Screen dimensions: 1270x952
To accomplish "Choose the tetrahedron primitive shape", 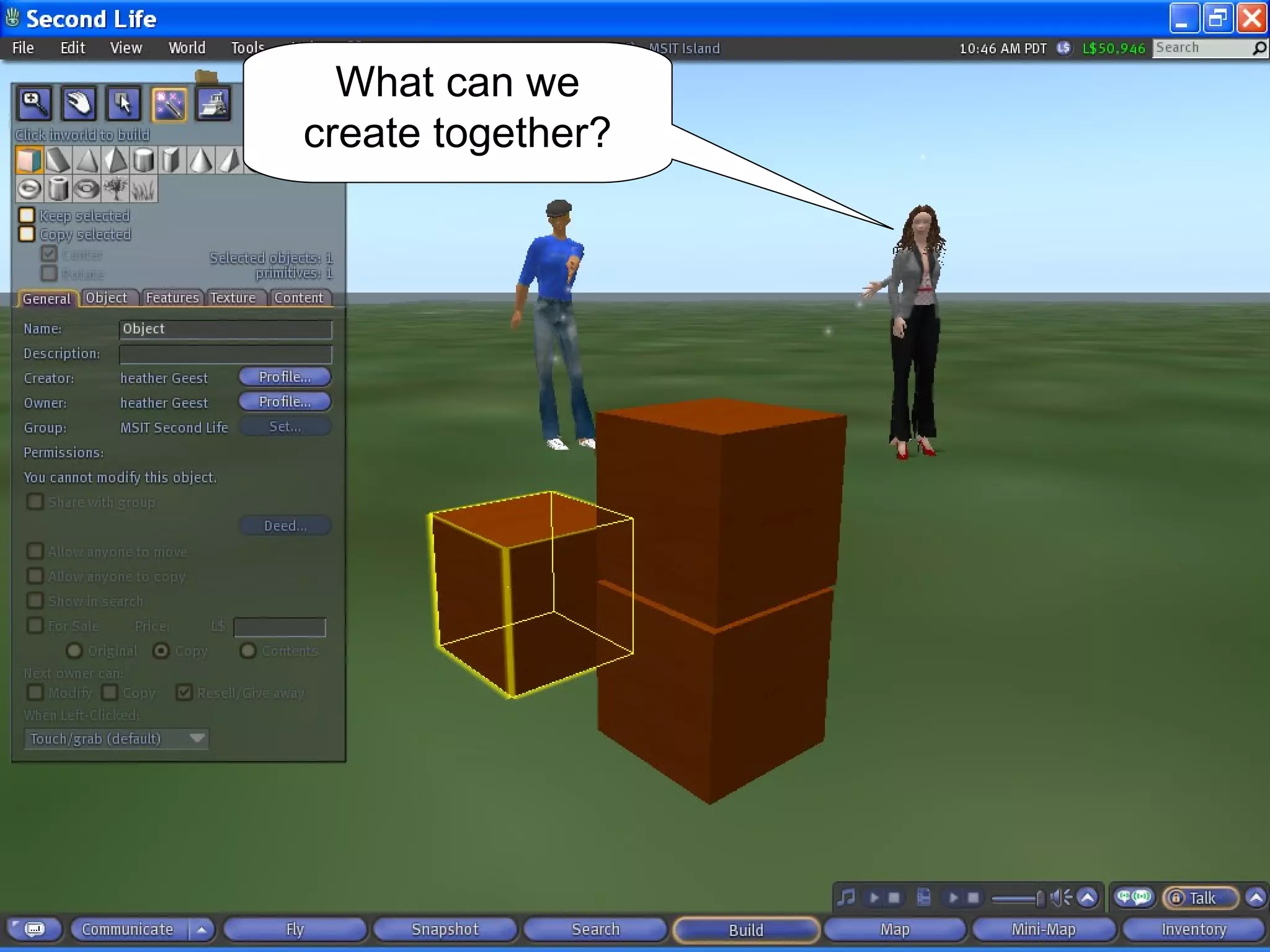I will coord(115,160).
